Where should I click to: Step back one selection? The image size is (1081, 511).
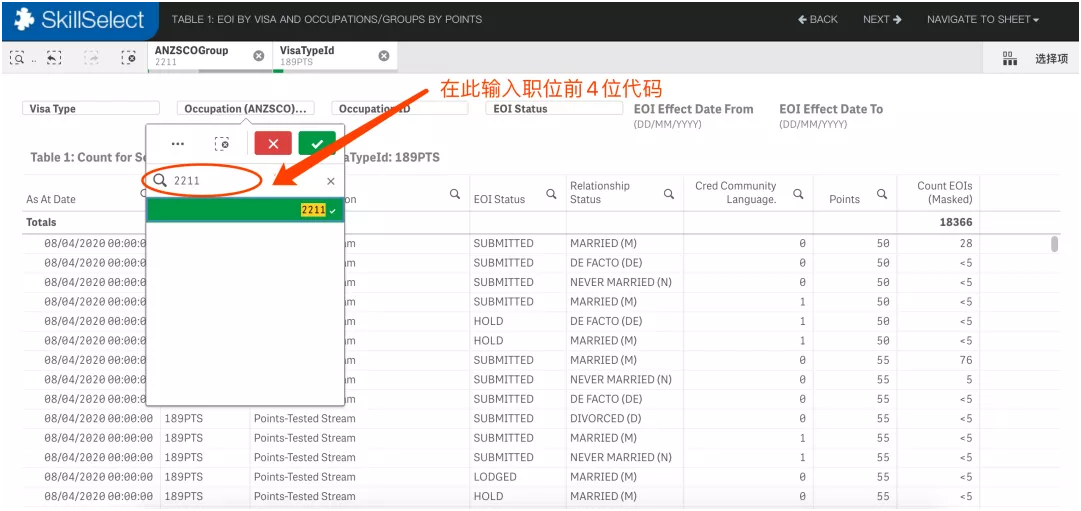pyautogui.click(x=54, y=59)
